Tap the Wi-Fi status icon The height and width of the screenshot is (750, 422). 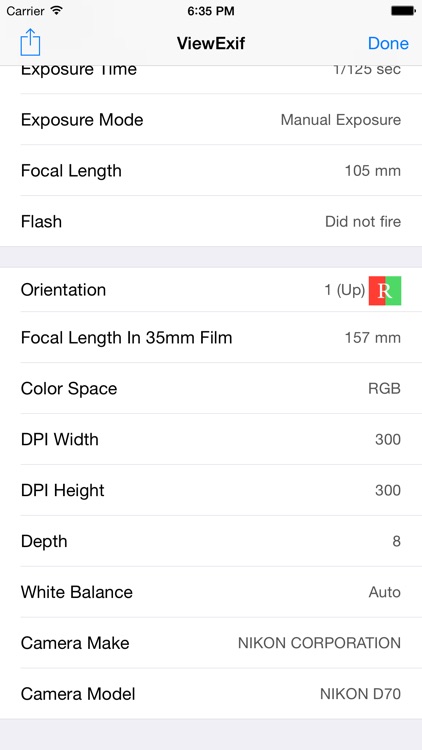pos(57,11)
